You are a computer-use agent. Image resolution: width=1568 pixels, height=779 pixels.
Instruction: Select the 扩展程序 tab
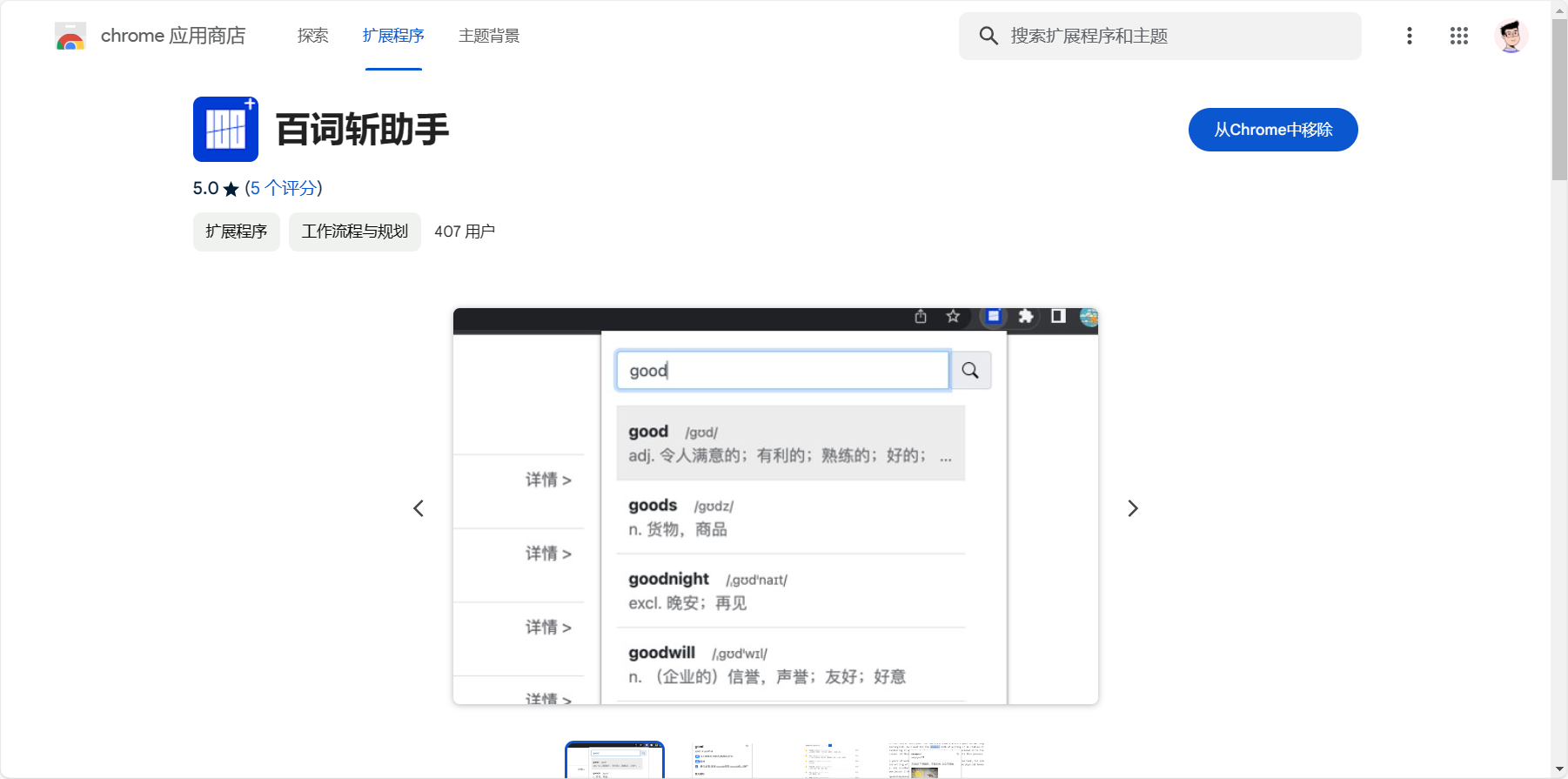[393, 36]
